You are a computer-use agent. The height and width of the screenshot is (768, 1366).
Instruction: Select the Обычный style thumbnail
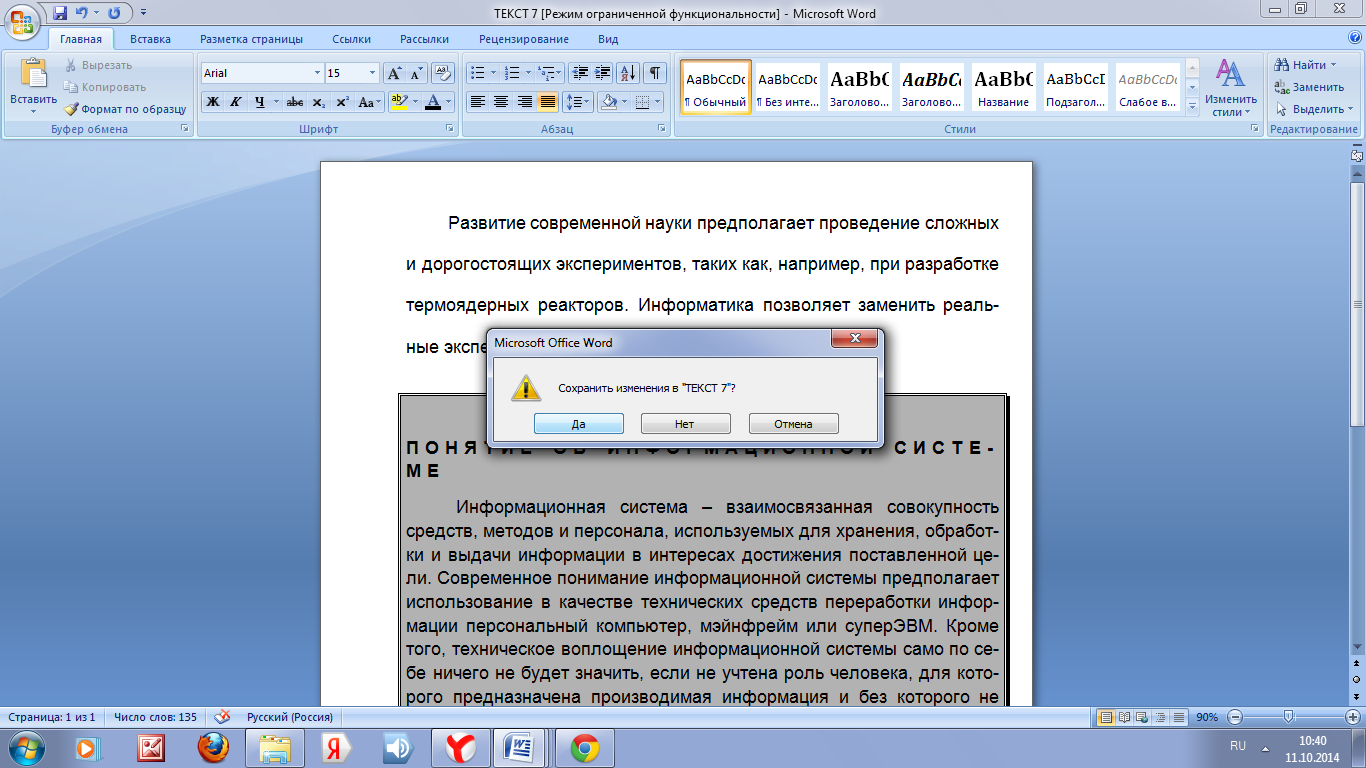point(716,86)
